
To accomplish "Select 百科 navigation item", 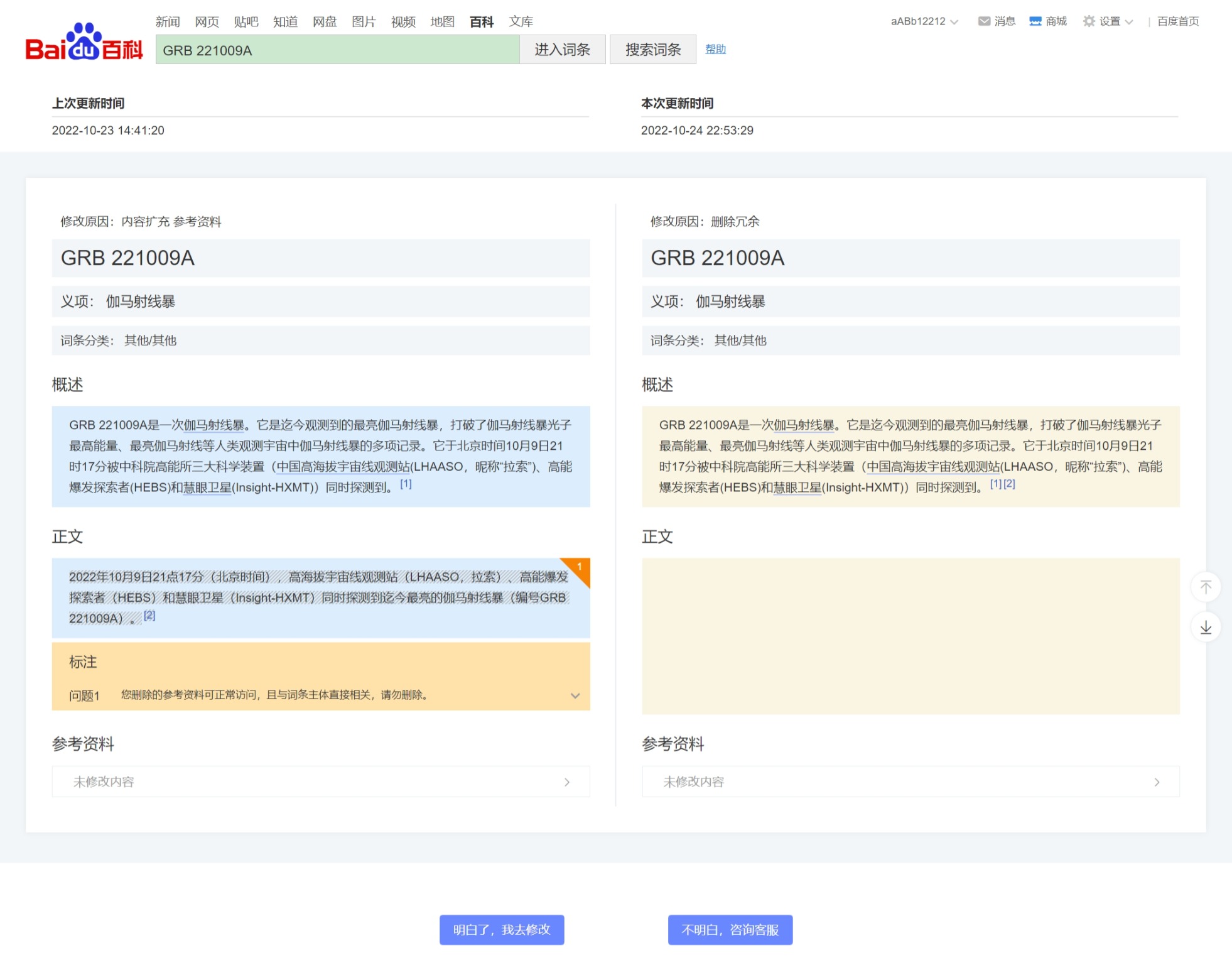I will [482, 22].
